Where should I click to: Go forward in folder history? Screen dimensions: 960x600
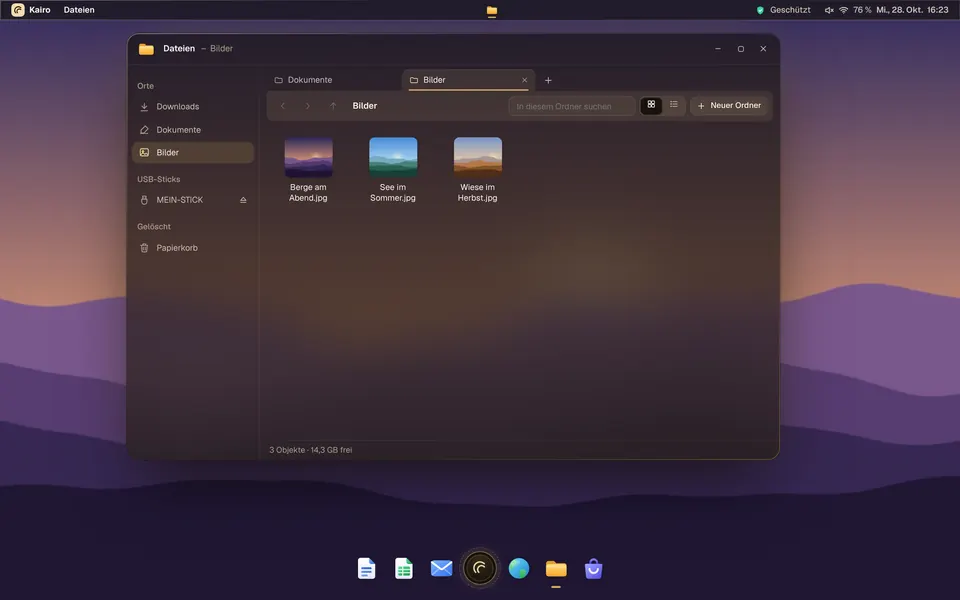pos(307,106)
